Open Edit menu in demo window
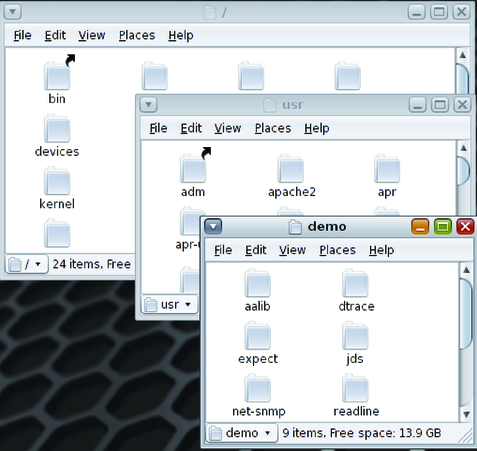This screenshot has width=477, height=451. [256, 250]
